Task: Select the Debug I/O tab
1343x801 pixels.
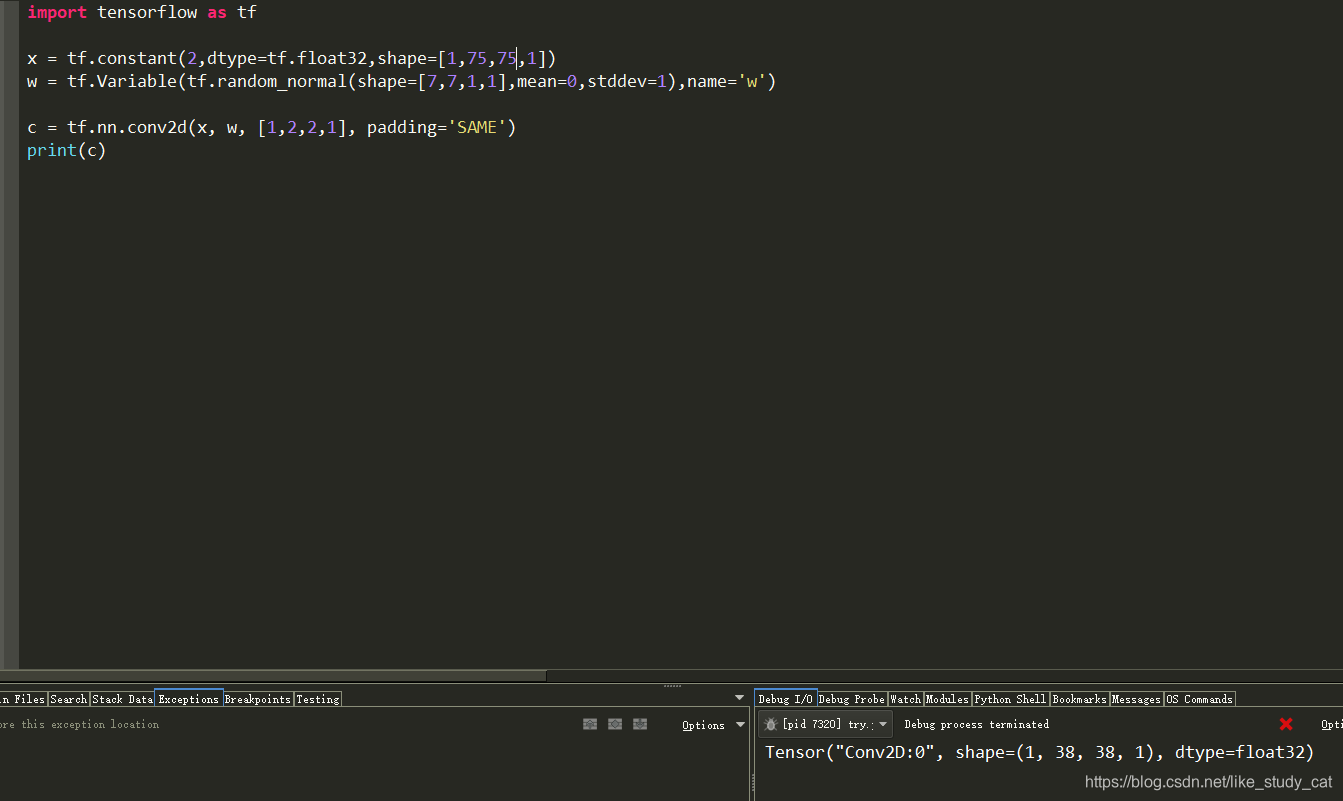Action: 786,698
